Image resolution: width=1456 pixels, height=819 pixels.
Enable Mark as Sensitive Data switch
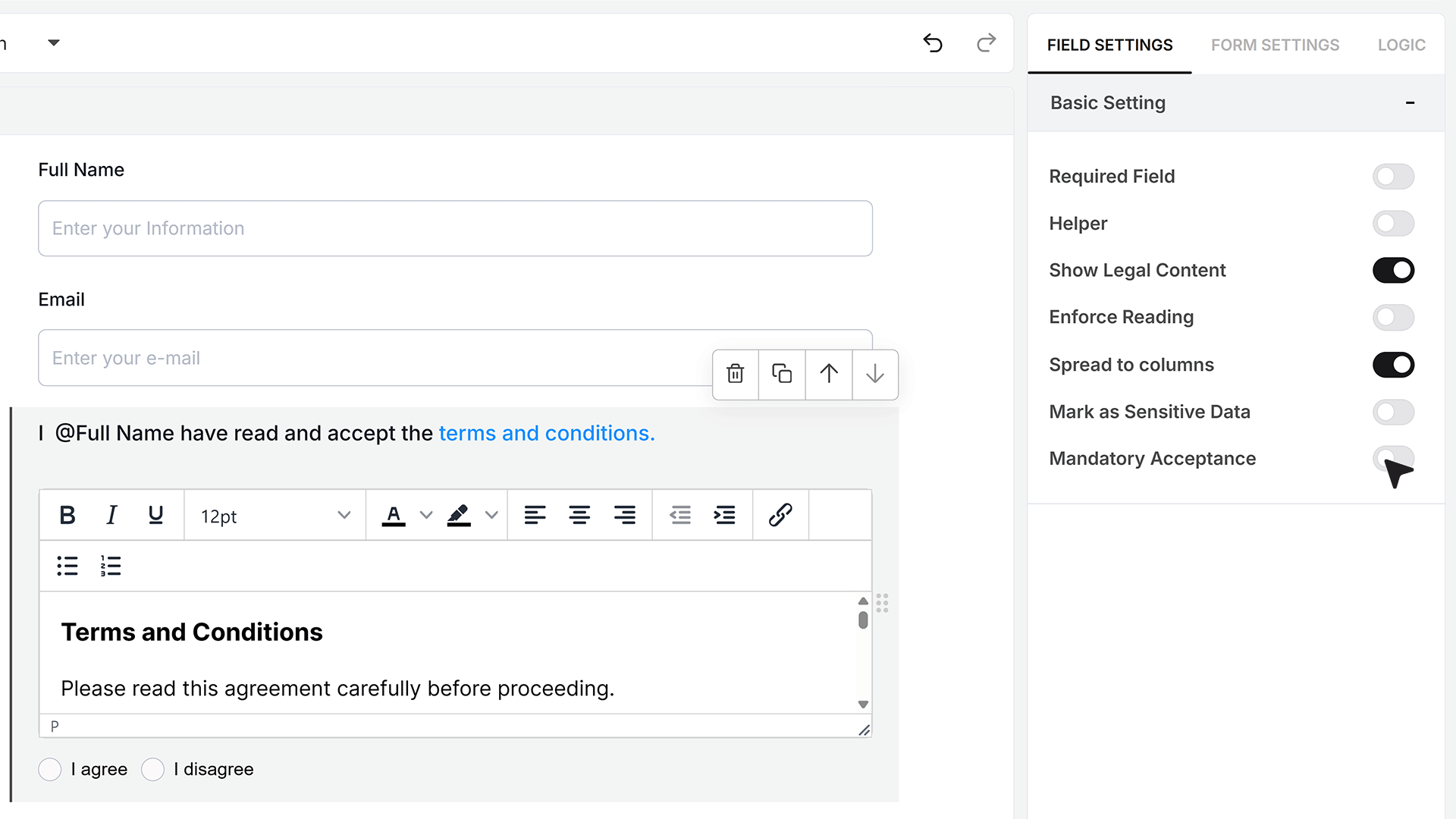[1393, 413]
